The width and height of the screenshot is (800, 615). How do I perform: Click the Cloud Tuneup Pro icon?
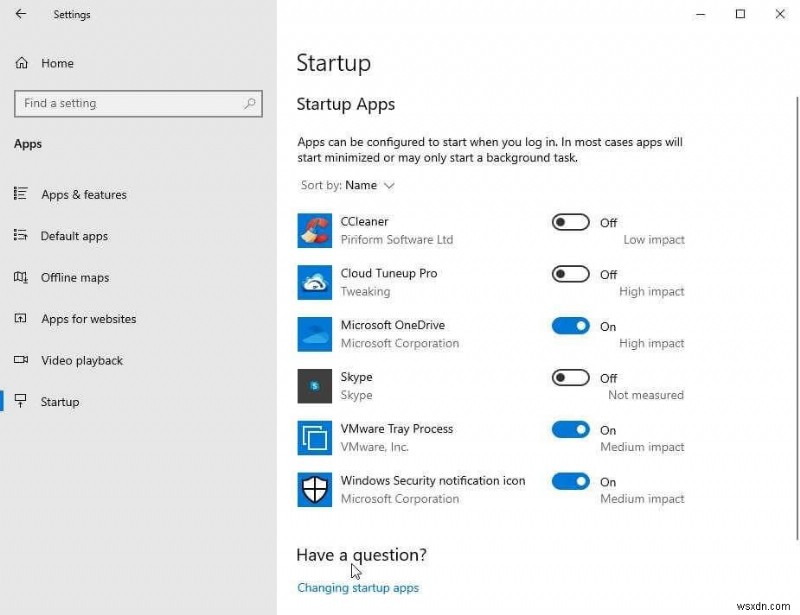click(314, 282)
